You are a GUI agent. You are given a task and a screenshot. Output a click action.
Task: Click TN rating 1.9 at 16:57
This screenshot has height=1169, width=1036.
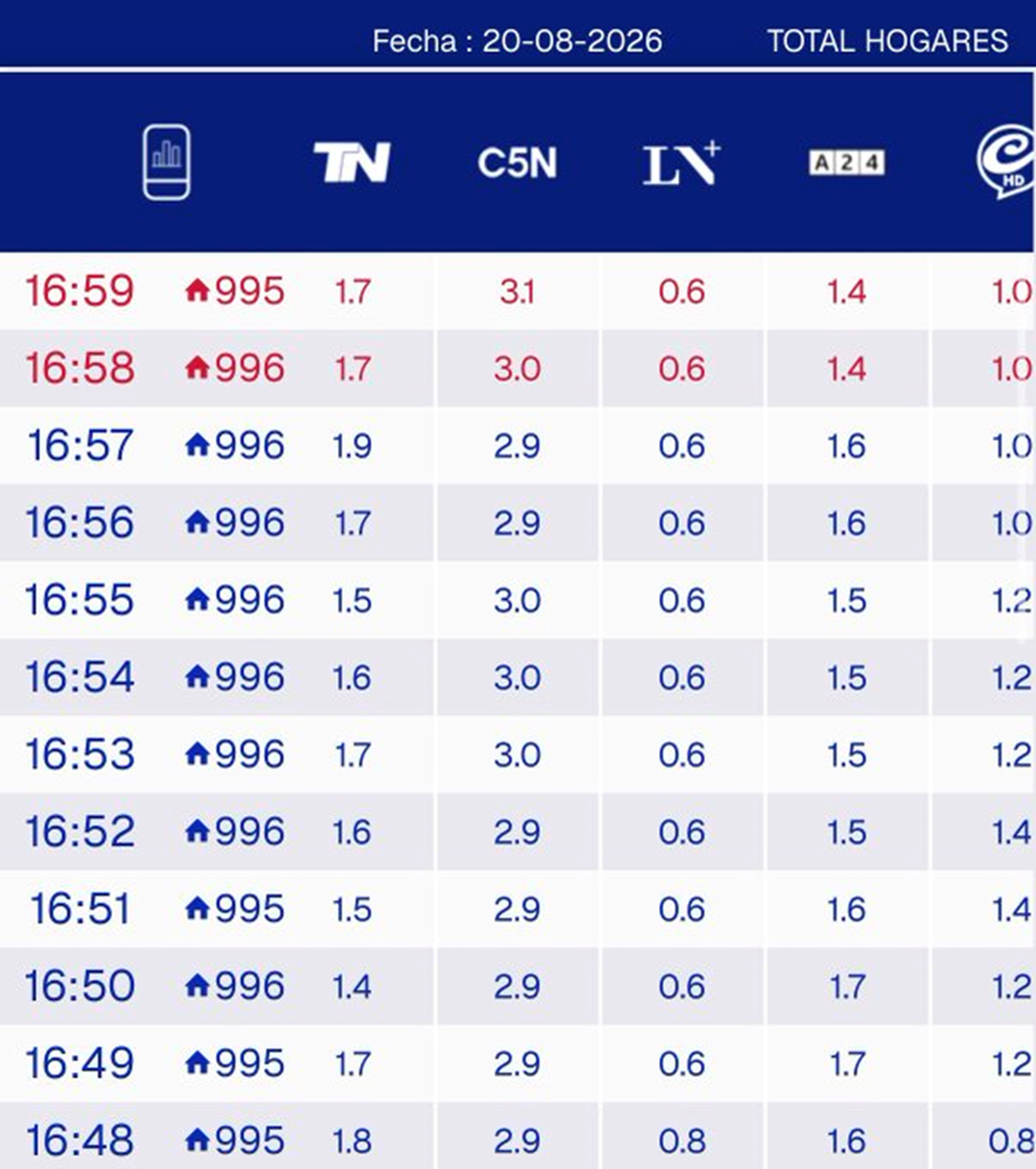coord(351,445)
